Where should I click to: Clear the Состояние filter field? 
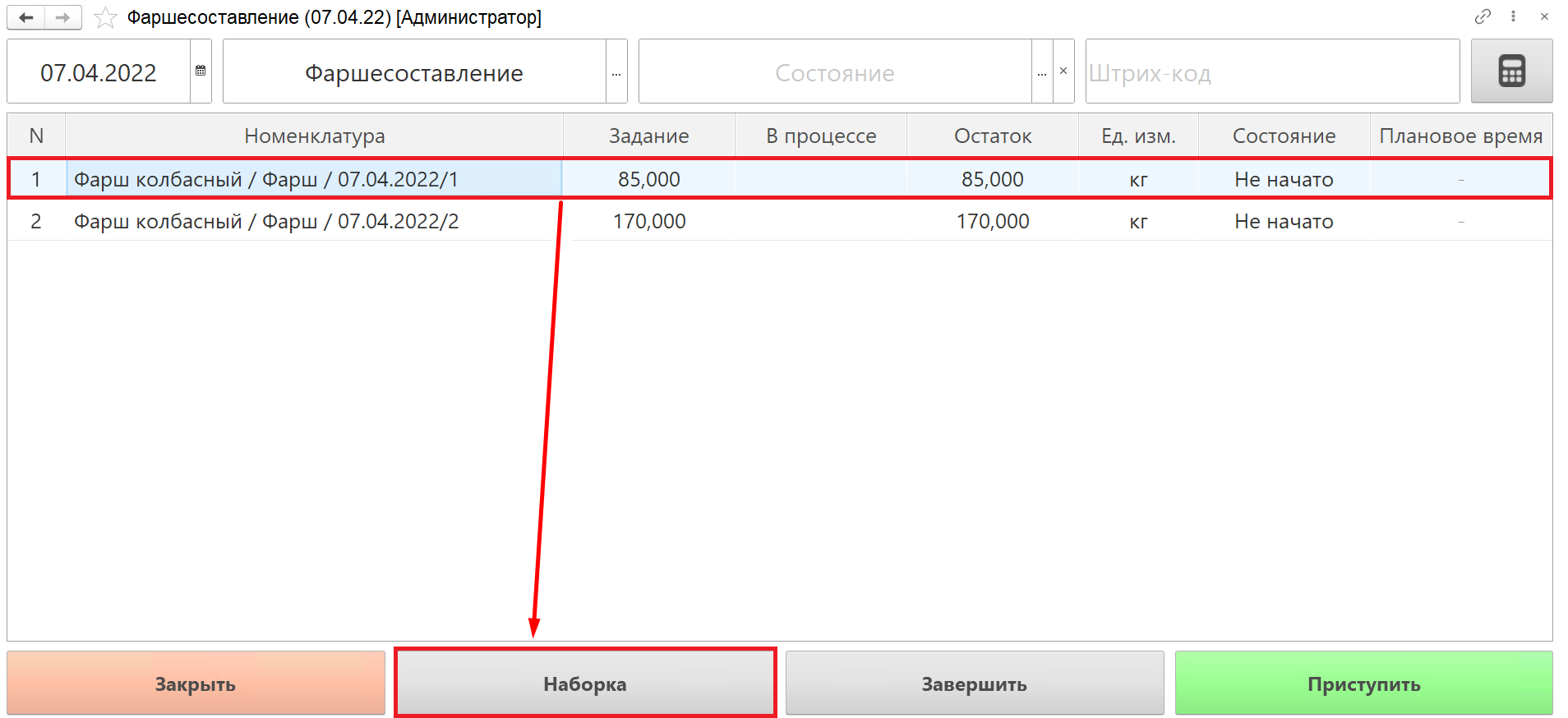tap(1063, 71)
